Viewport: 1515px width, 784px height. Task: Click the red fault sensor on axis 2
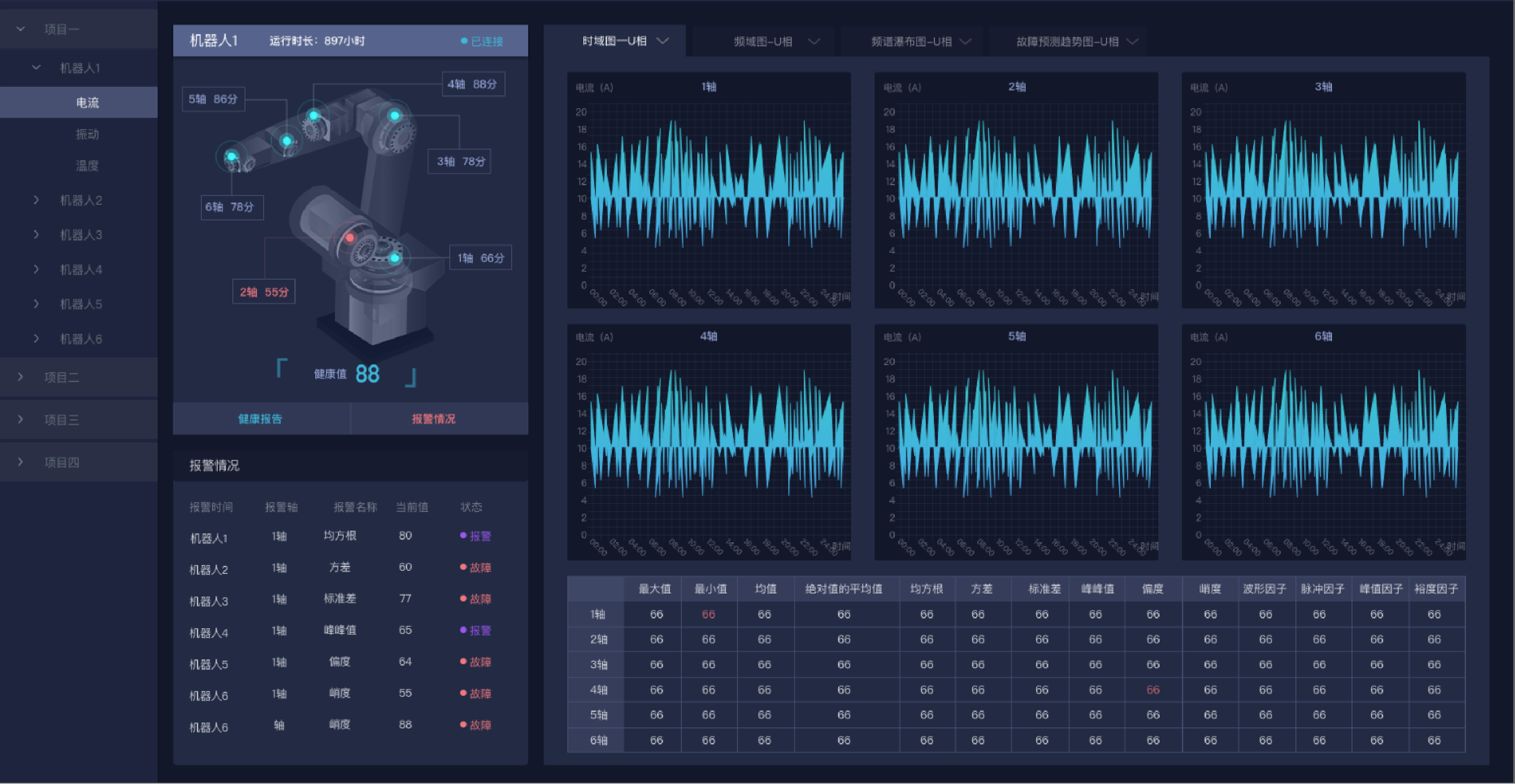350,238
